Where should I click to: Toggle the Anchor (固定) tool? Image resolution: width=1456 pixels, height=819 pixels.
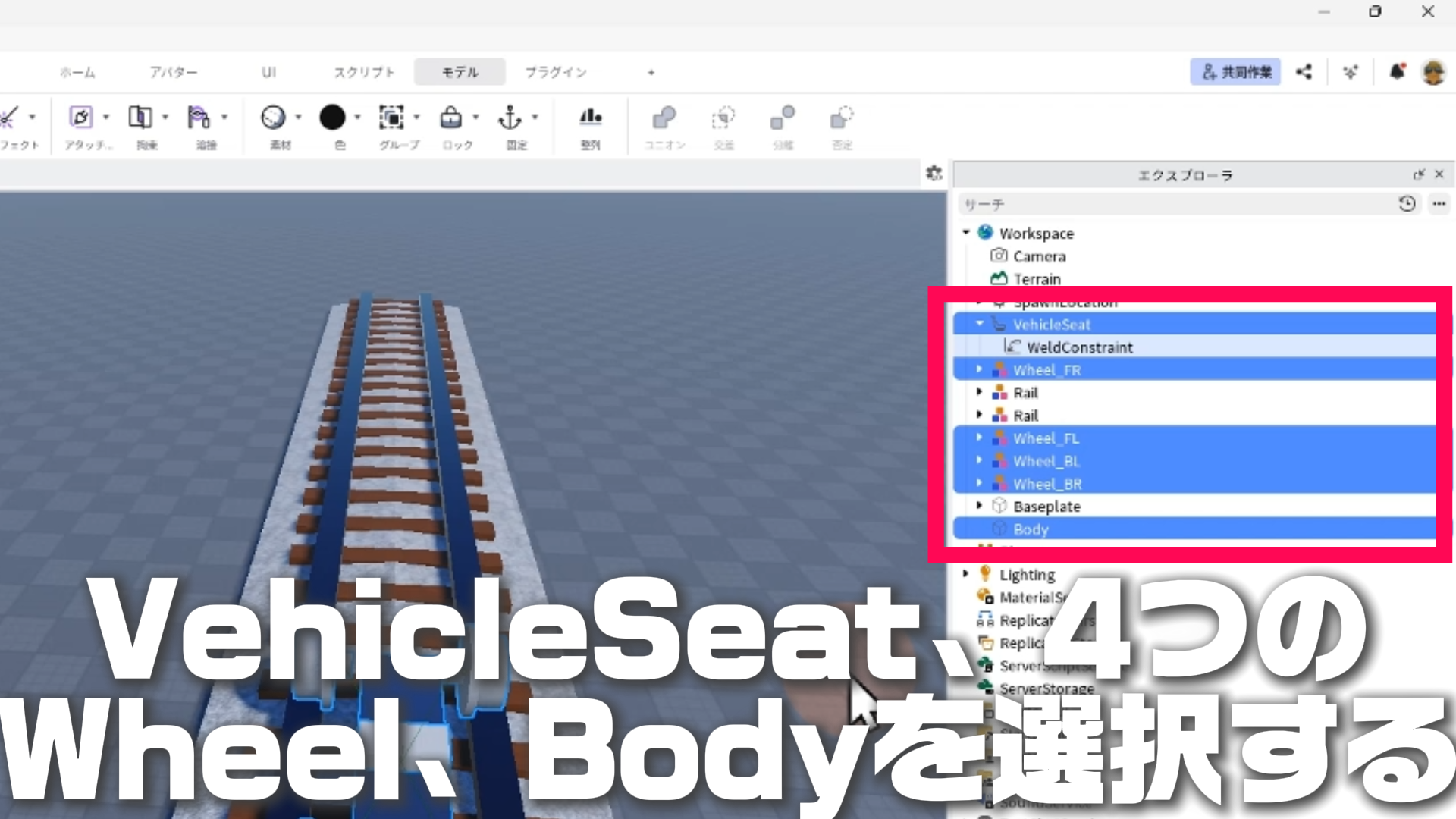pos(510,118)
